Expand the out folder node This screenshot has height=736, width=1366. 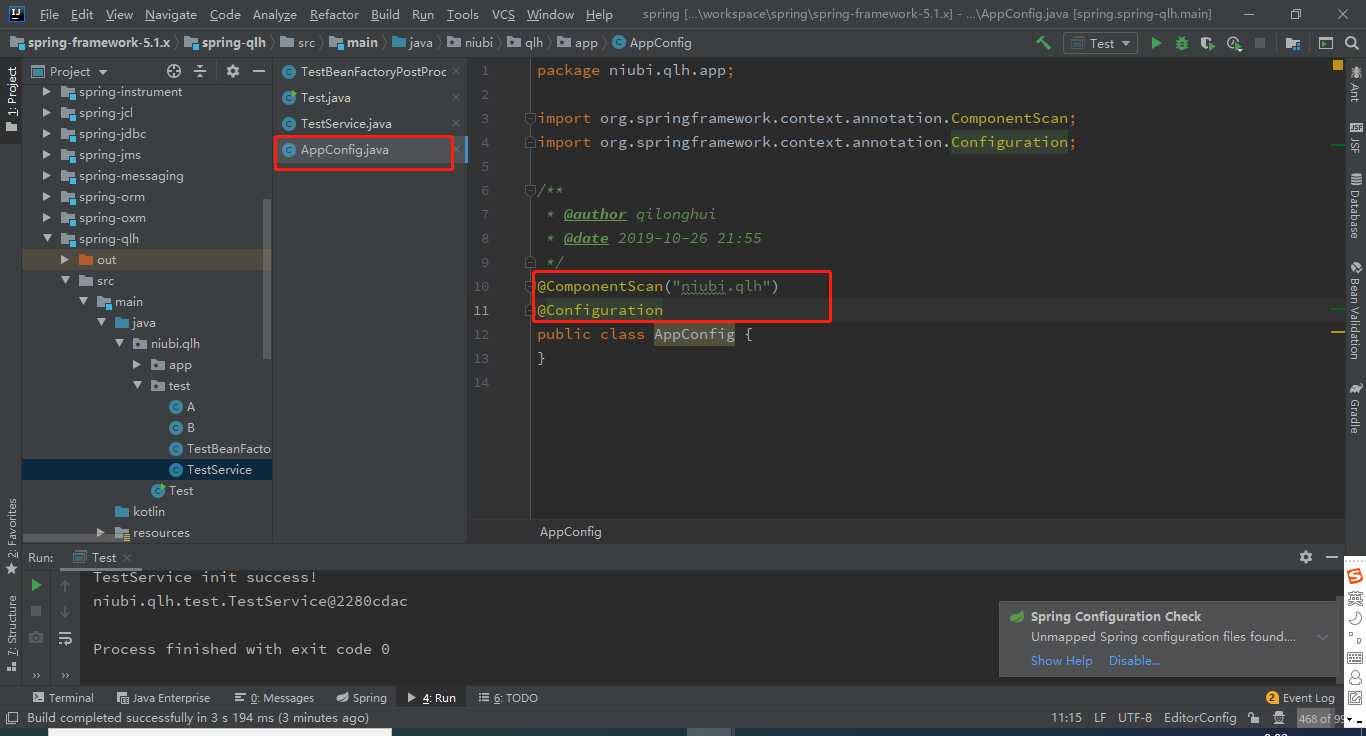[x=65, y=260]
